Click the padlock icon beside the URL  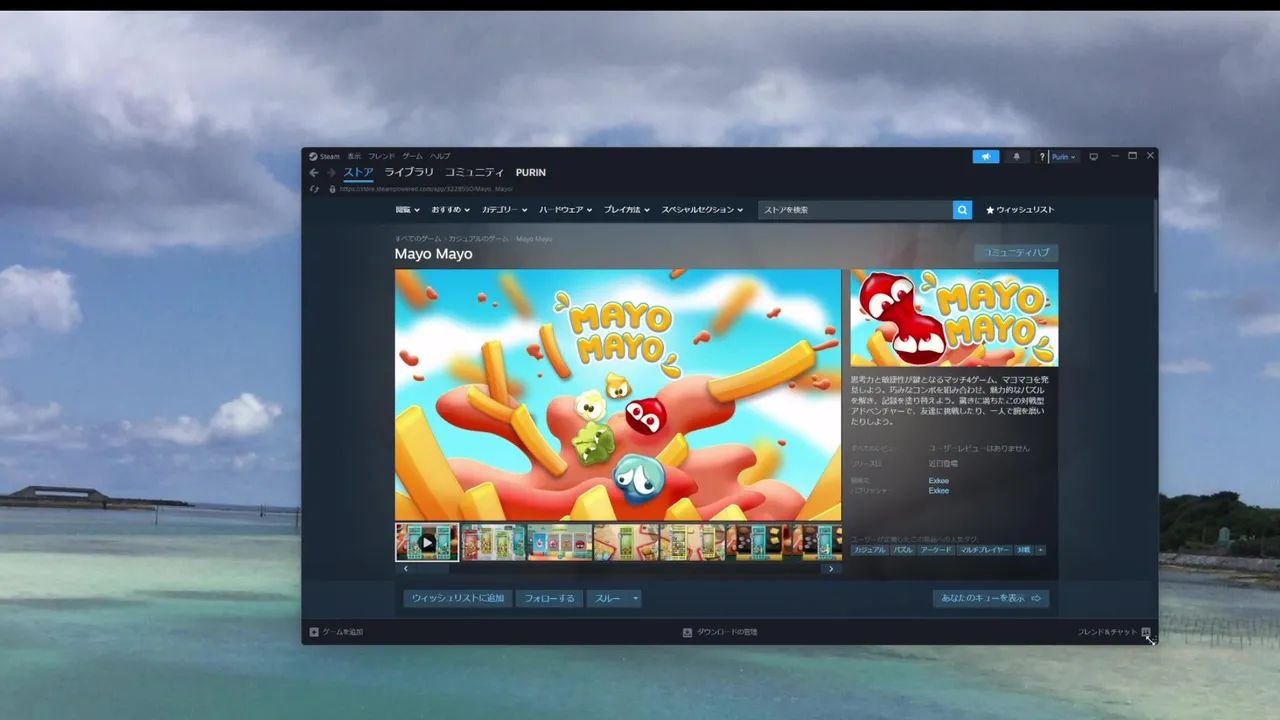pyautogui.click(x=332, y=188)
